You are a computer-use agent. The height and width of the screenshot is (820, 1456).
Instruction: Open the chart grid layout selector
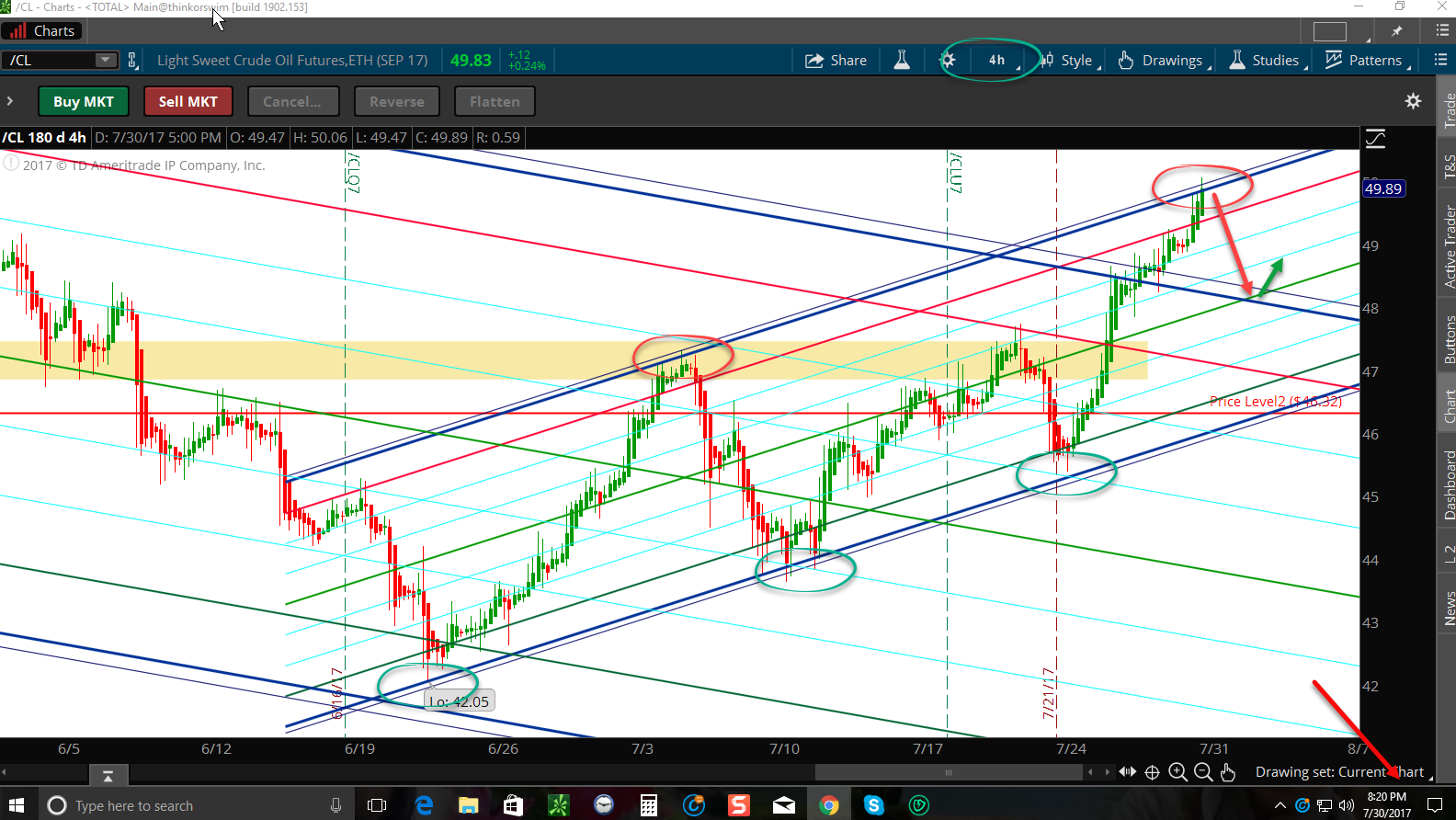pyautogui.click(x=1330, y=31)
